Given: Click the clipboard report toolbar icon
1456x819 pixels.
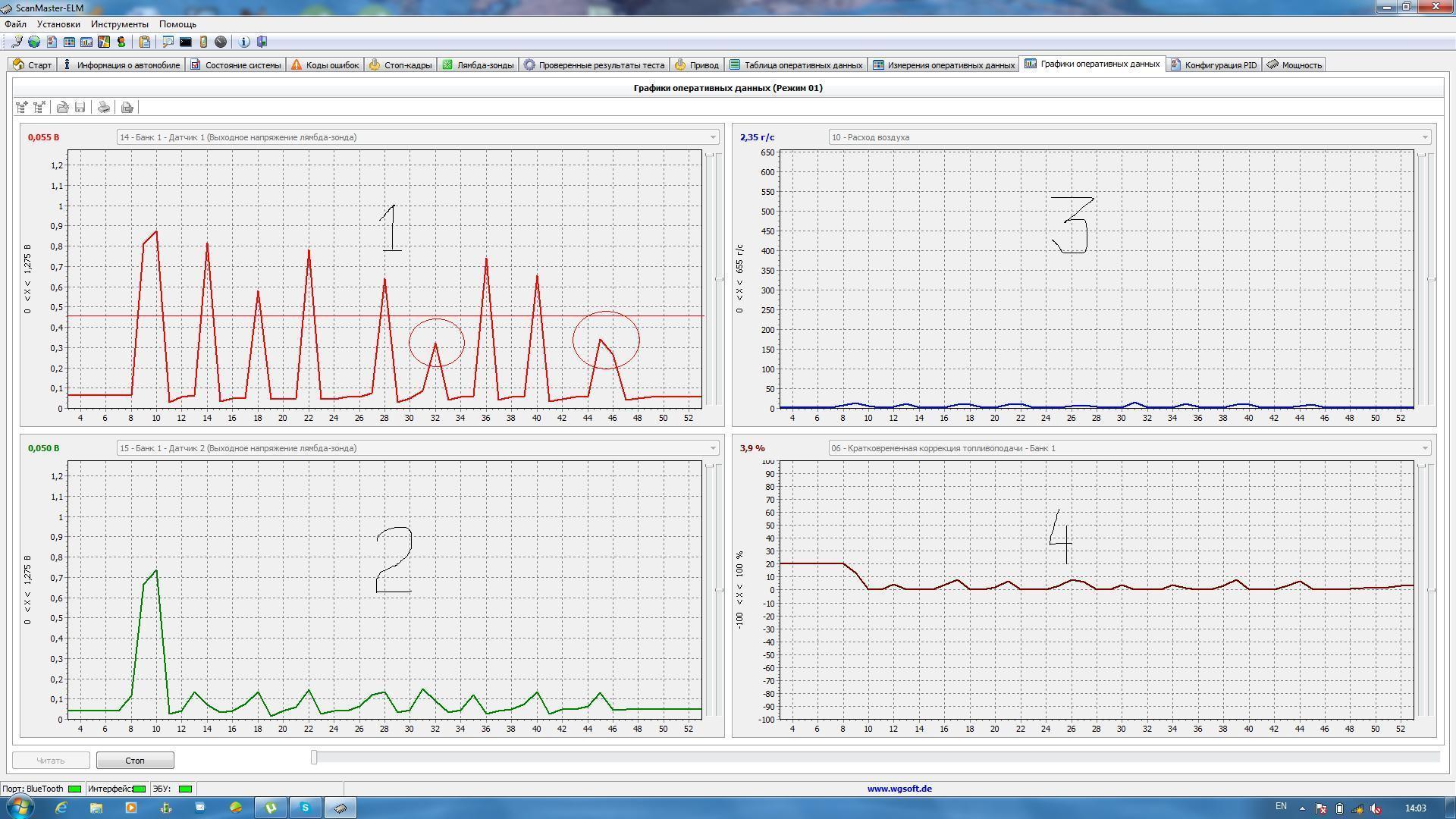Looking at the screenshot, I should pos(145,42).
